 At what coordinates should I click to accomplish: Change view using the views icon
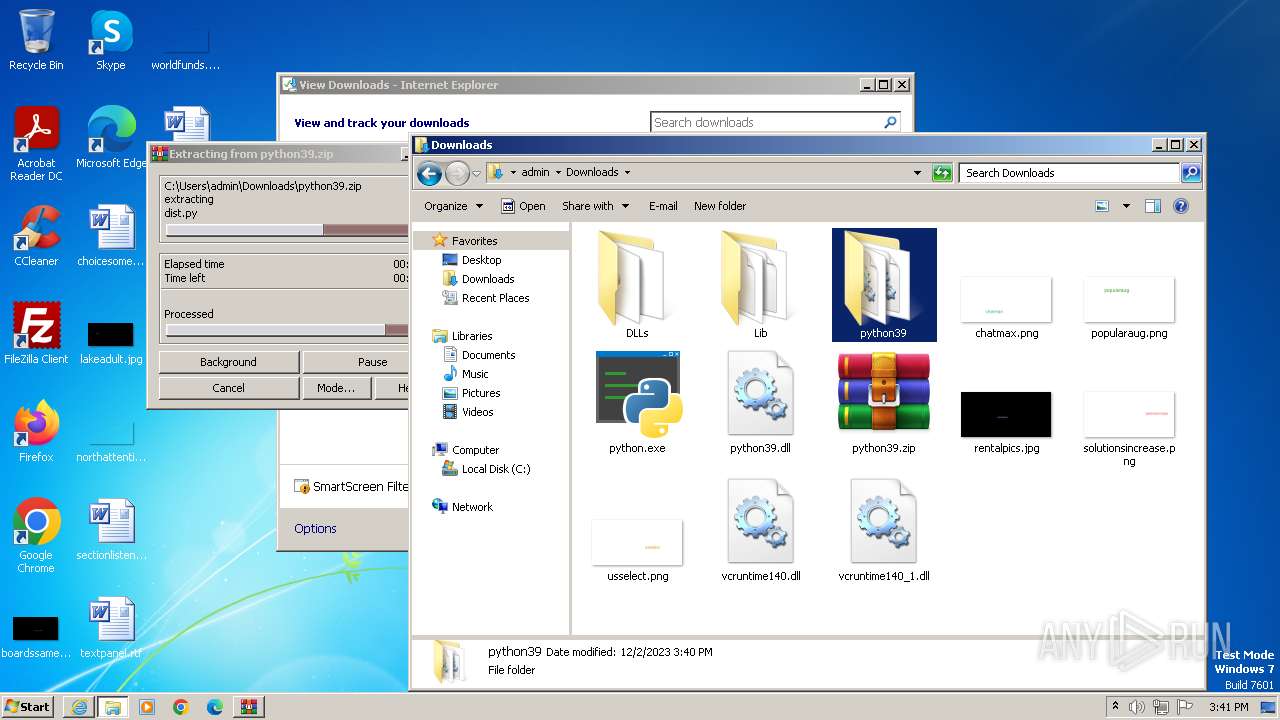point(1102,206)
